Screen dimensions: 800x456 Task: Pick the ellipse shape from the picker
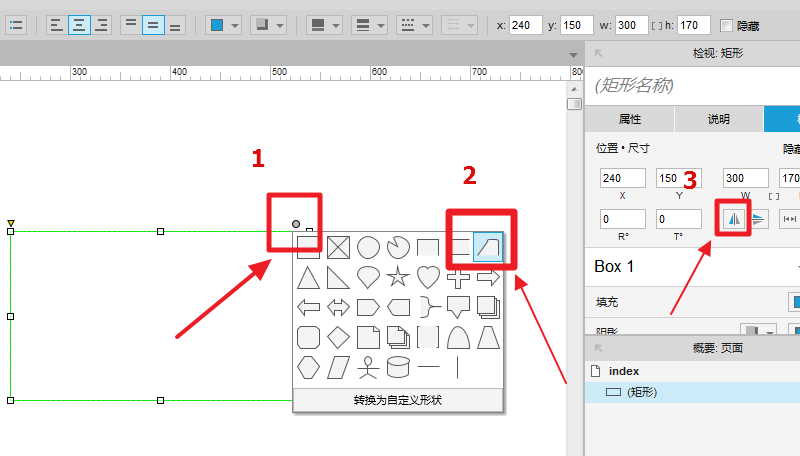[368, 247]
